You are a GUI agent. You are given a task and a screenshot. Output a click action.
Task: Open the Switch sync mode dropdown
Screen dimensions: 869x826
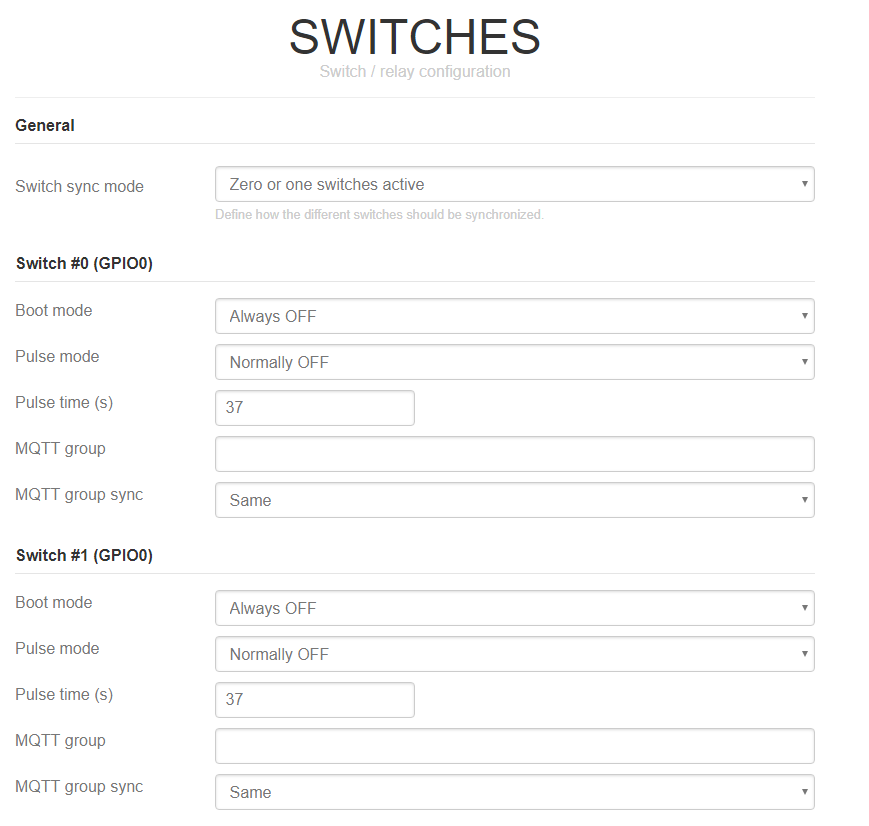514,184
